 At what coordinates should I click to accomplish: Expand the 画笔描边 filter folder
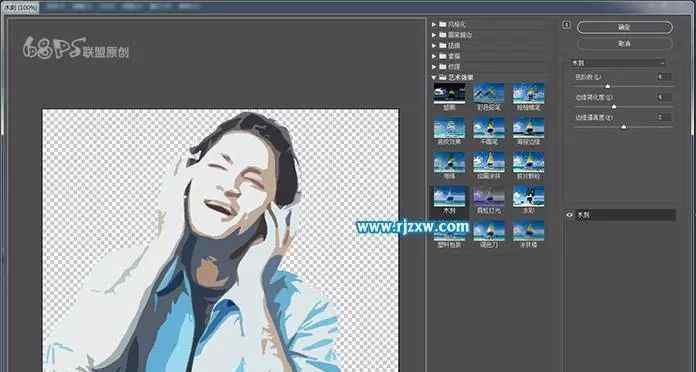pyautogui.click(x=435, y=35)
